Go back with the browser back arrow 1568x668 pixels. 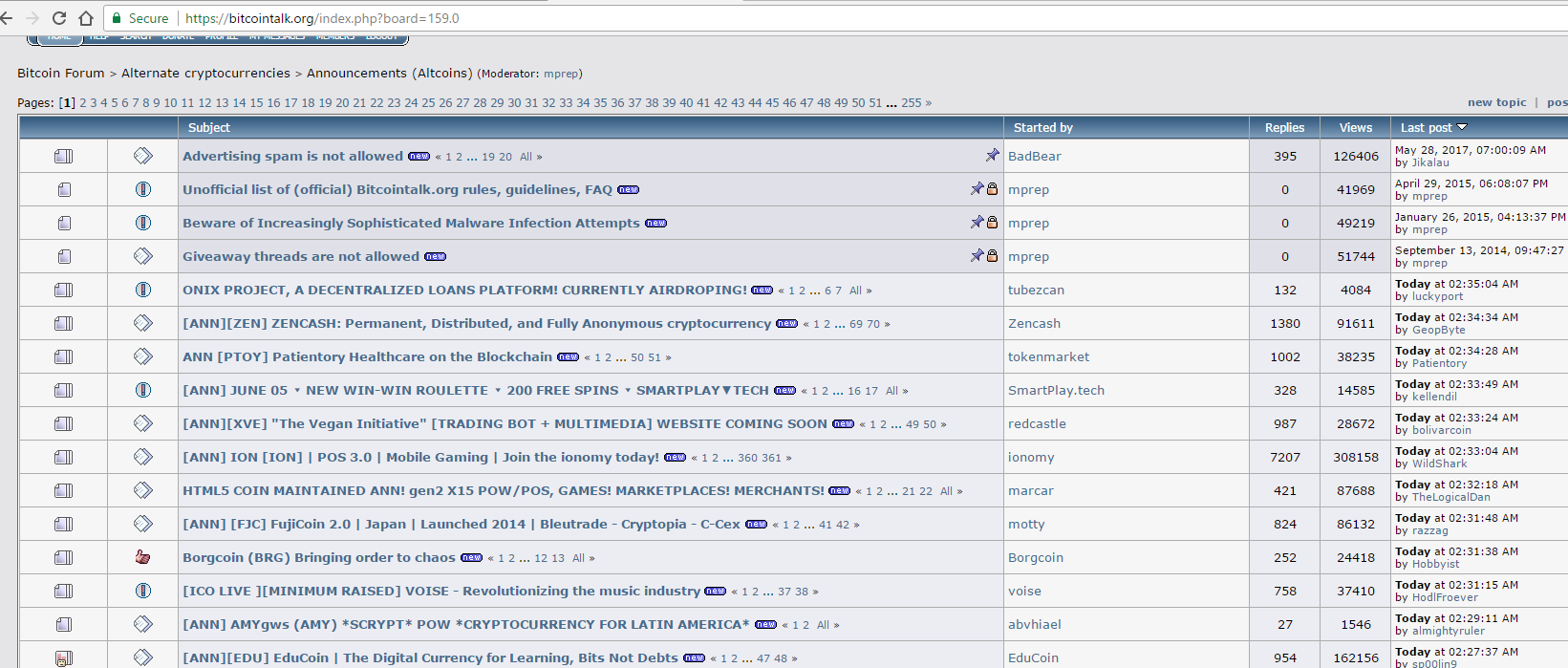click(7, 18)
